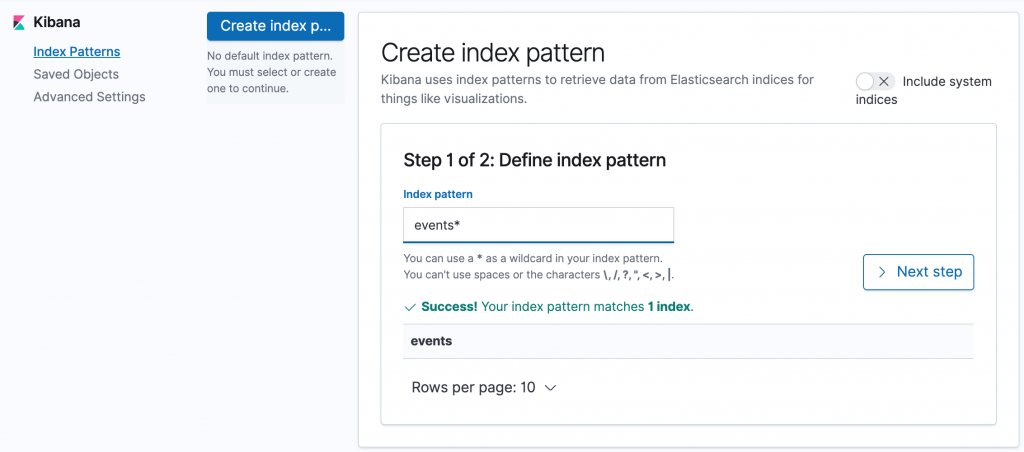Focus the Index pattern text field

click(x=538, y=225)
